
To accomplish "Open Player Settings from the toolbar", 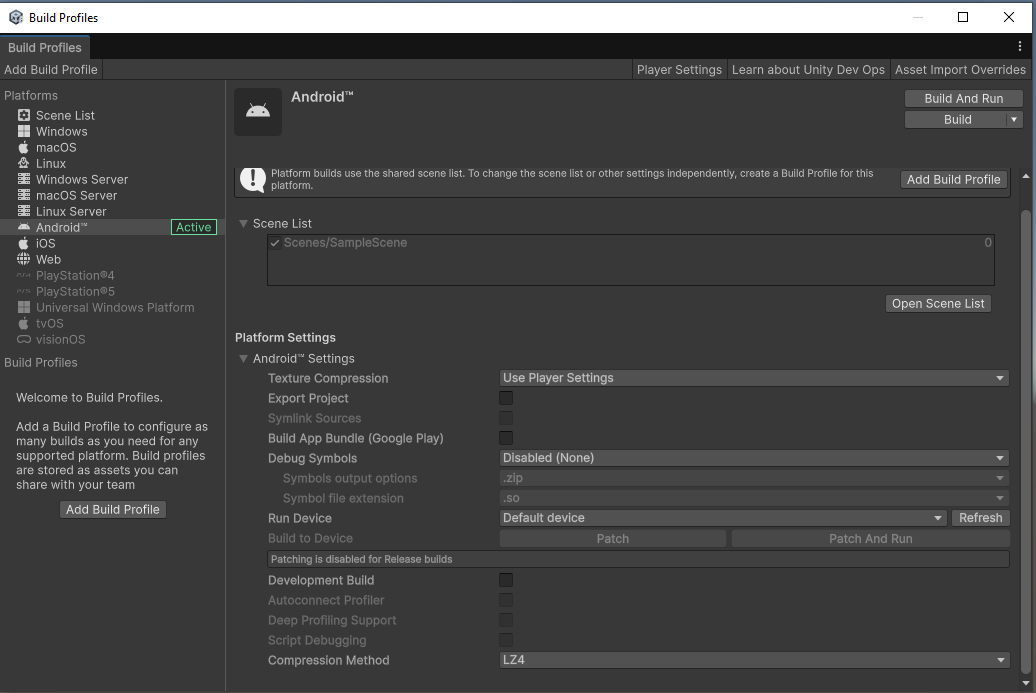I will pos(679,69).
